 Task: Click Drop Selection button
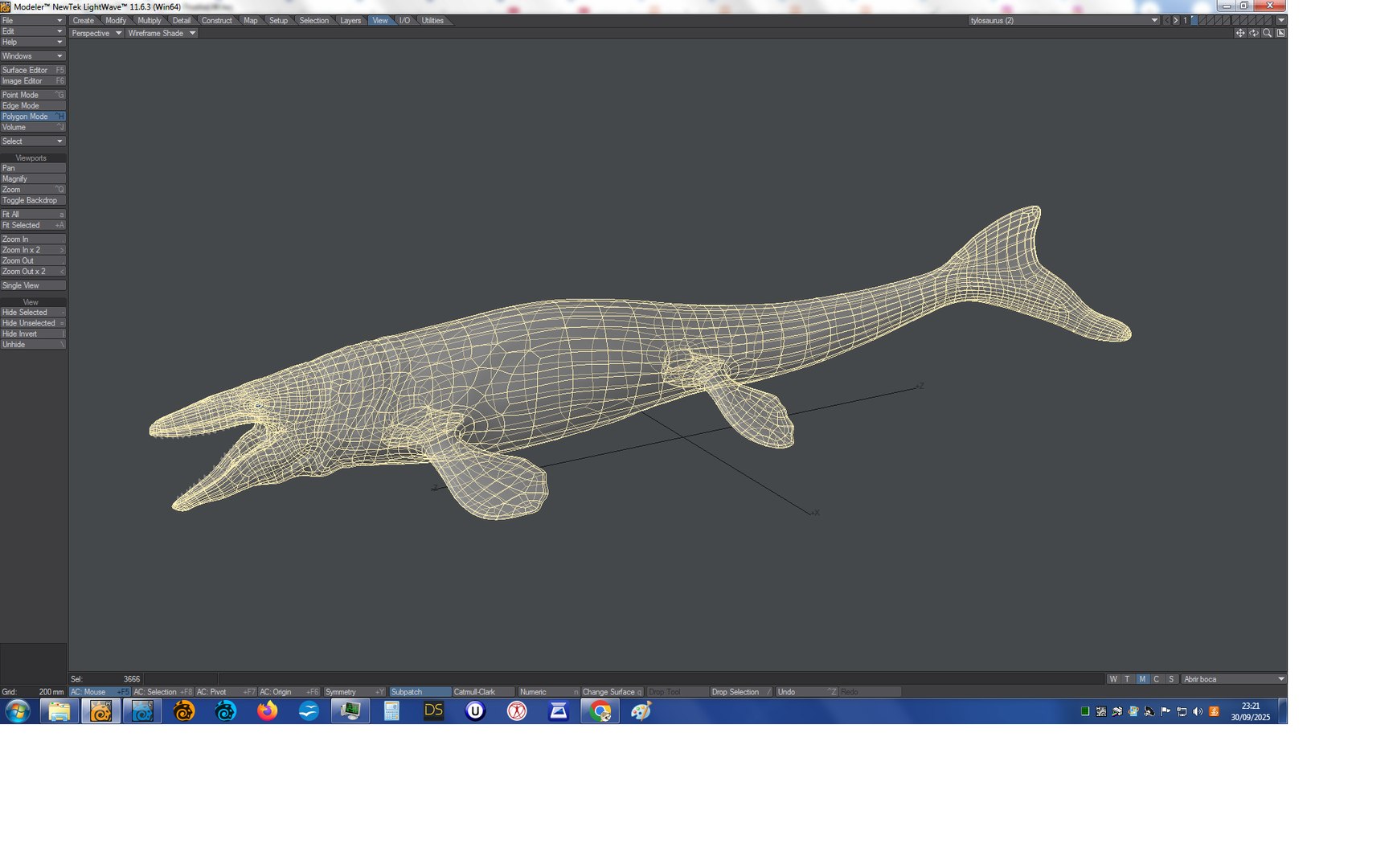coord(741,692)
